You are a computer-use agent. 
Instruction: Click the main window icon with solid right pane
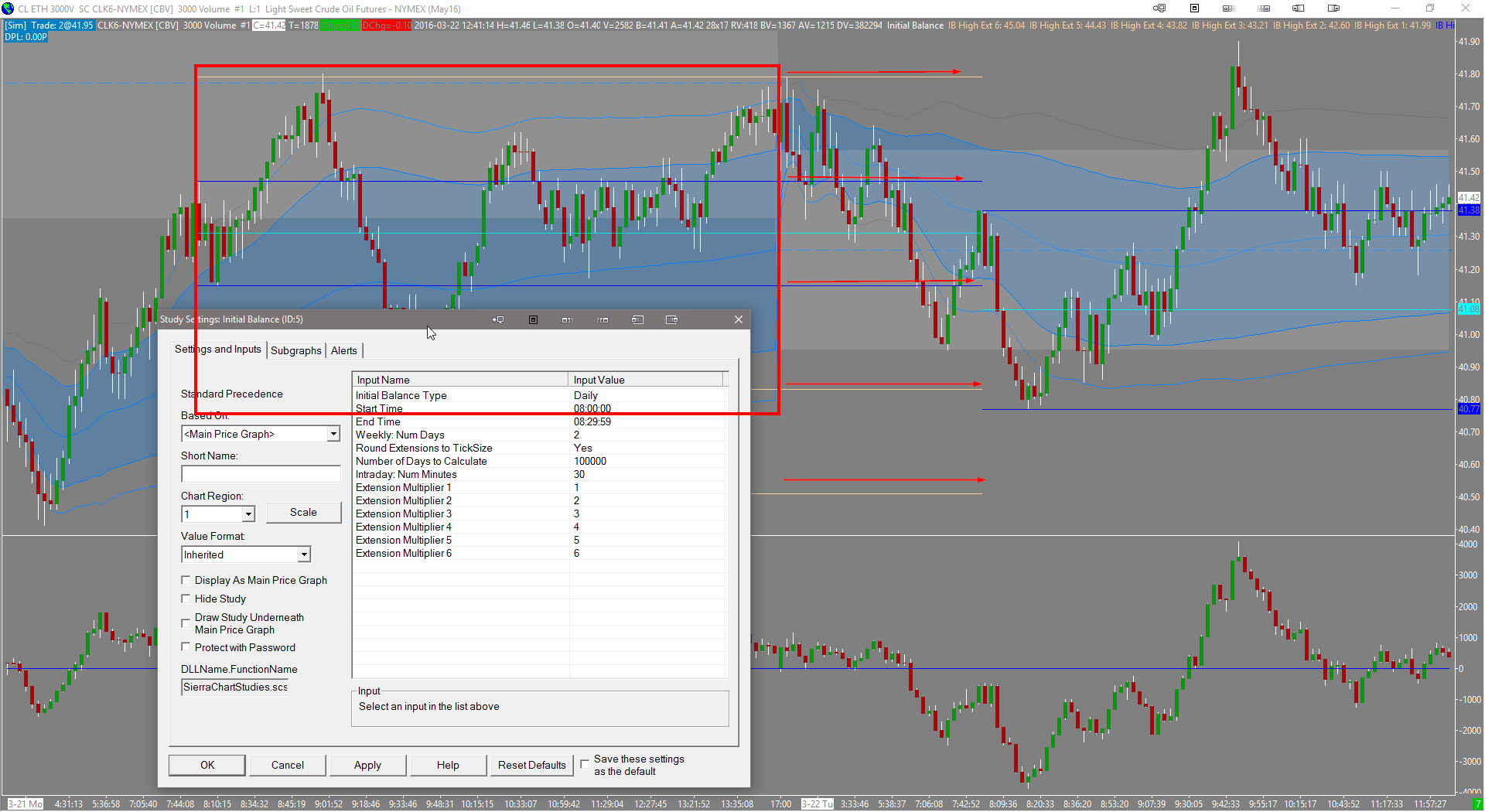1265,9
